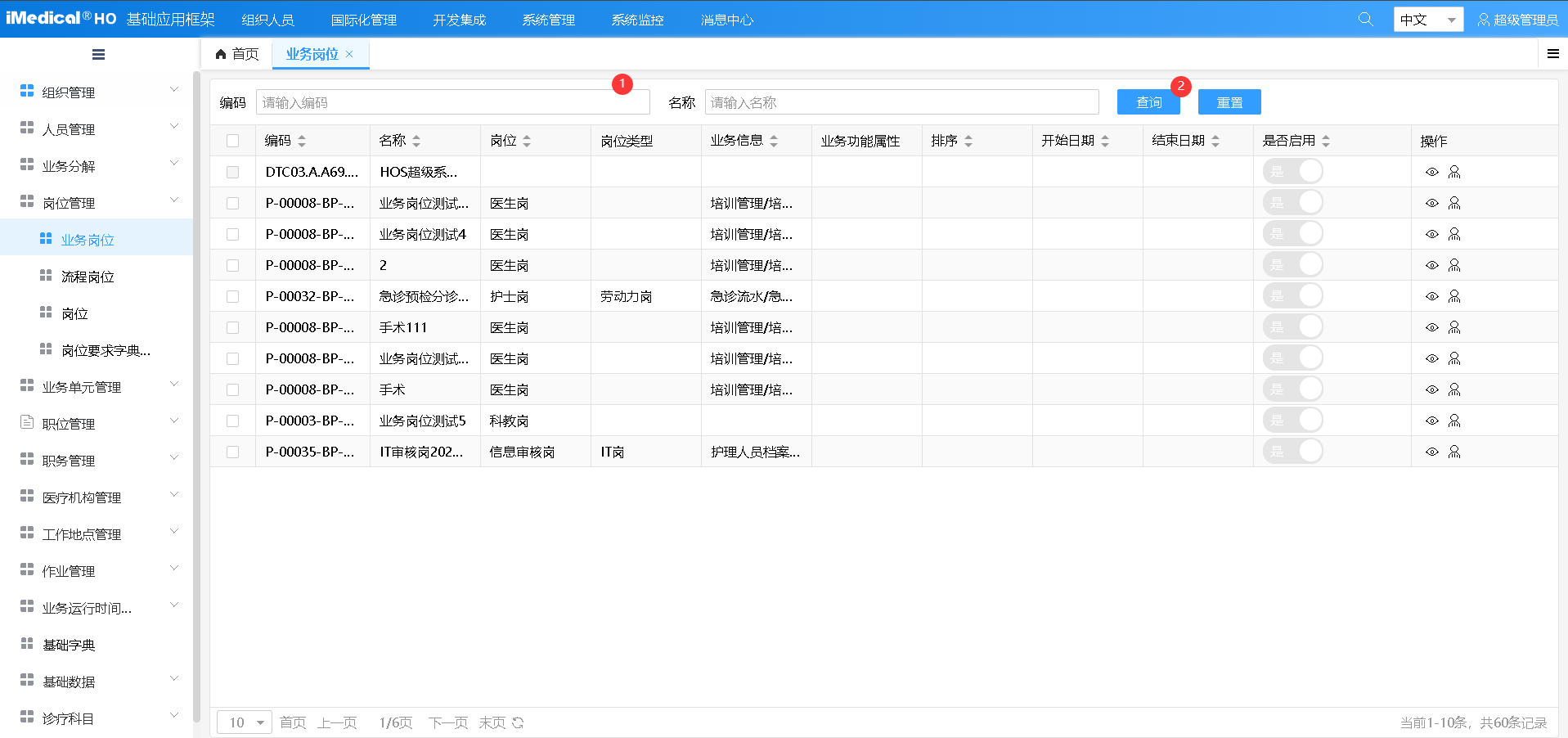Tick checkbox for 业务岗位测试4 row
The image size is (1568, 738).
tap(233, 235)
